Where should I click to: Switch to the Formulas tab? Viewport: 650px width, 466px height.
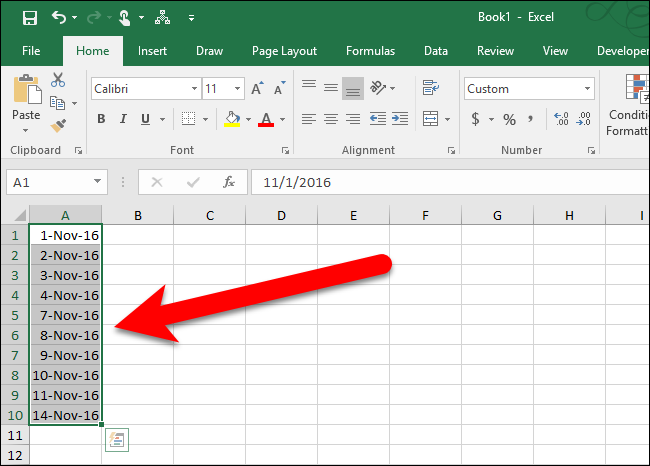tap(370, 51)
